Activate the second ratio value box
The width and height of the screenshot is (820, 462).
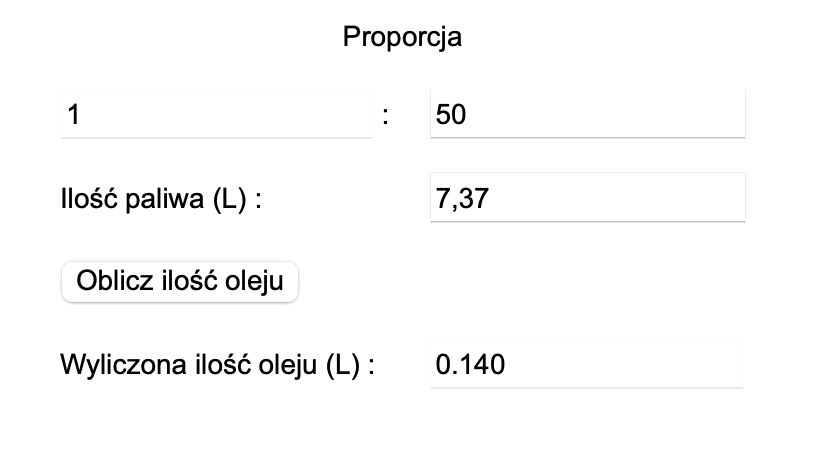click(587, 115)
